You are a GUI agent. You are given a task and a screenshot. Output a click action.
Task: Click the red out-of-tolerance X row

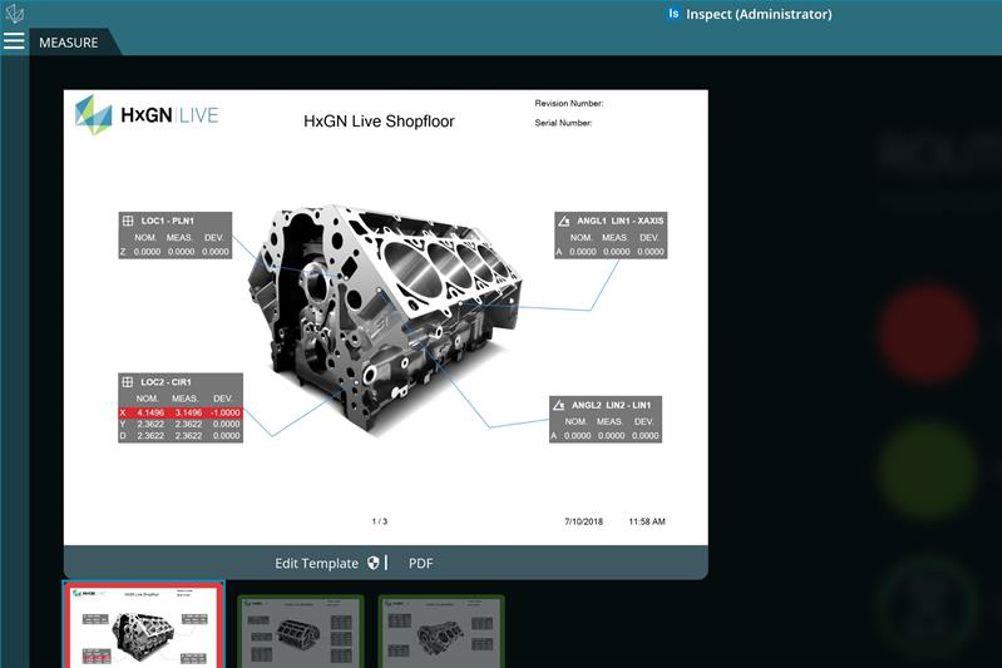[180, 413]
